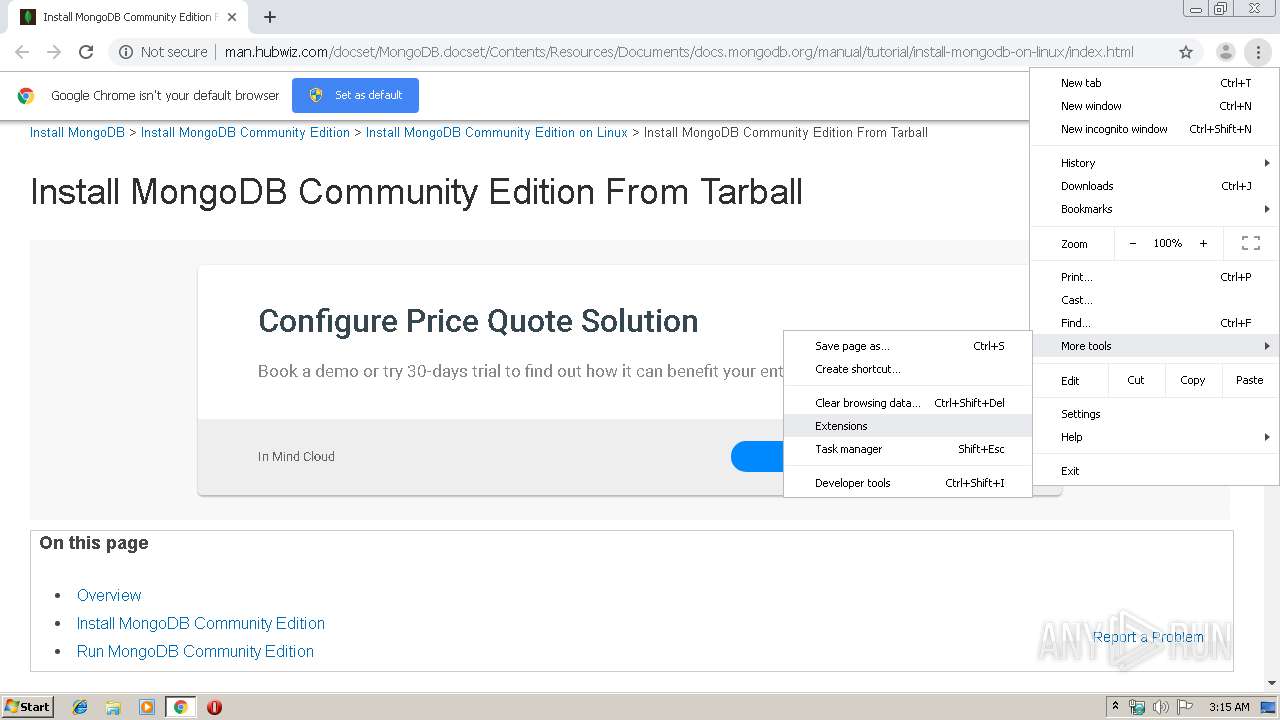Jump to Install MongoDB Community Edition section

point(201,623)
